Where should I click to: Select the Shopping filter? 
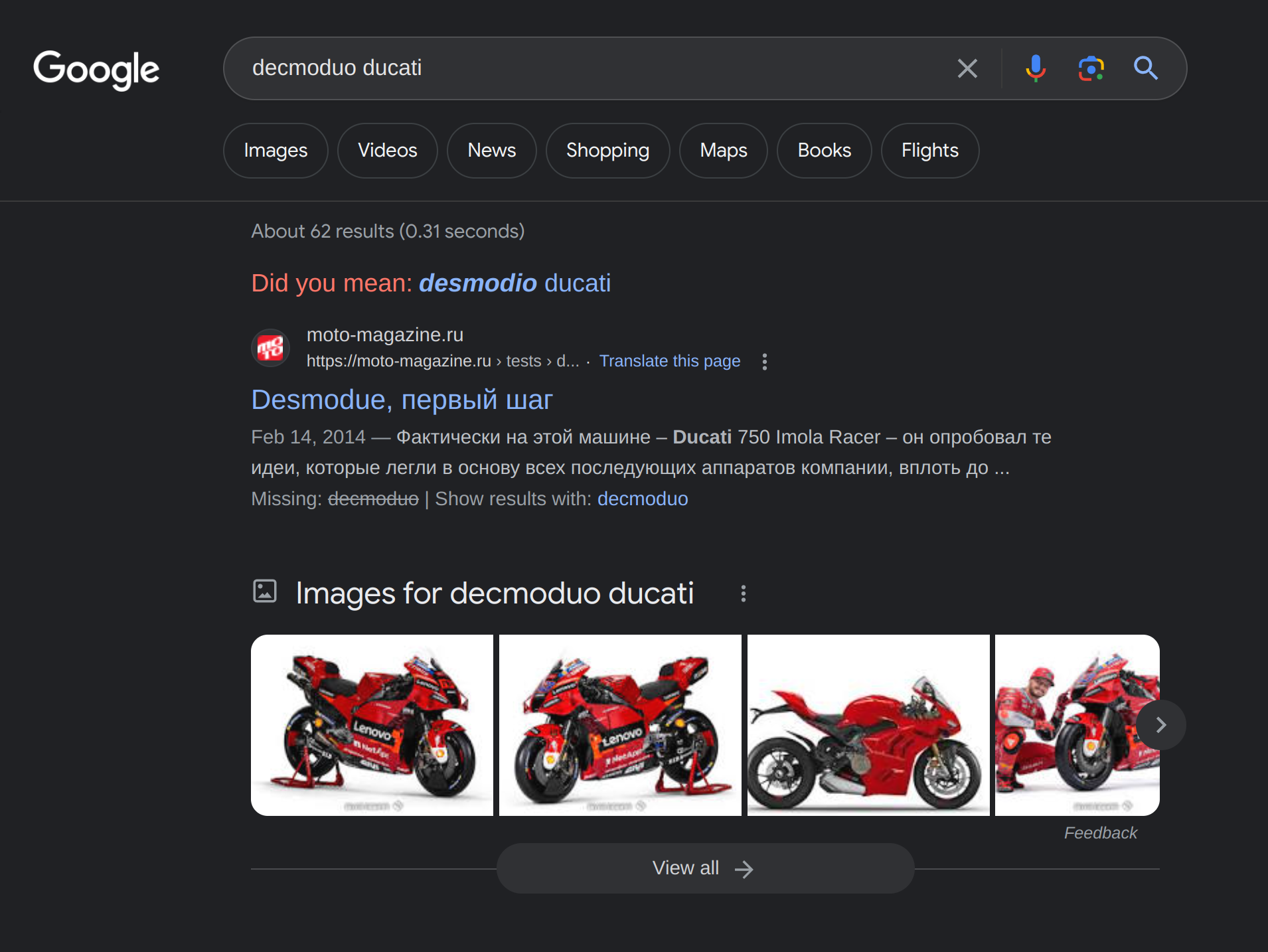click(607, 151)
